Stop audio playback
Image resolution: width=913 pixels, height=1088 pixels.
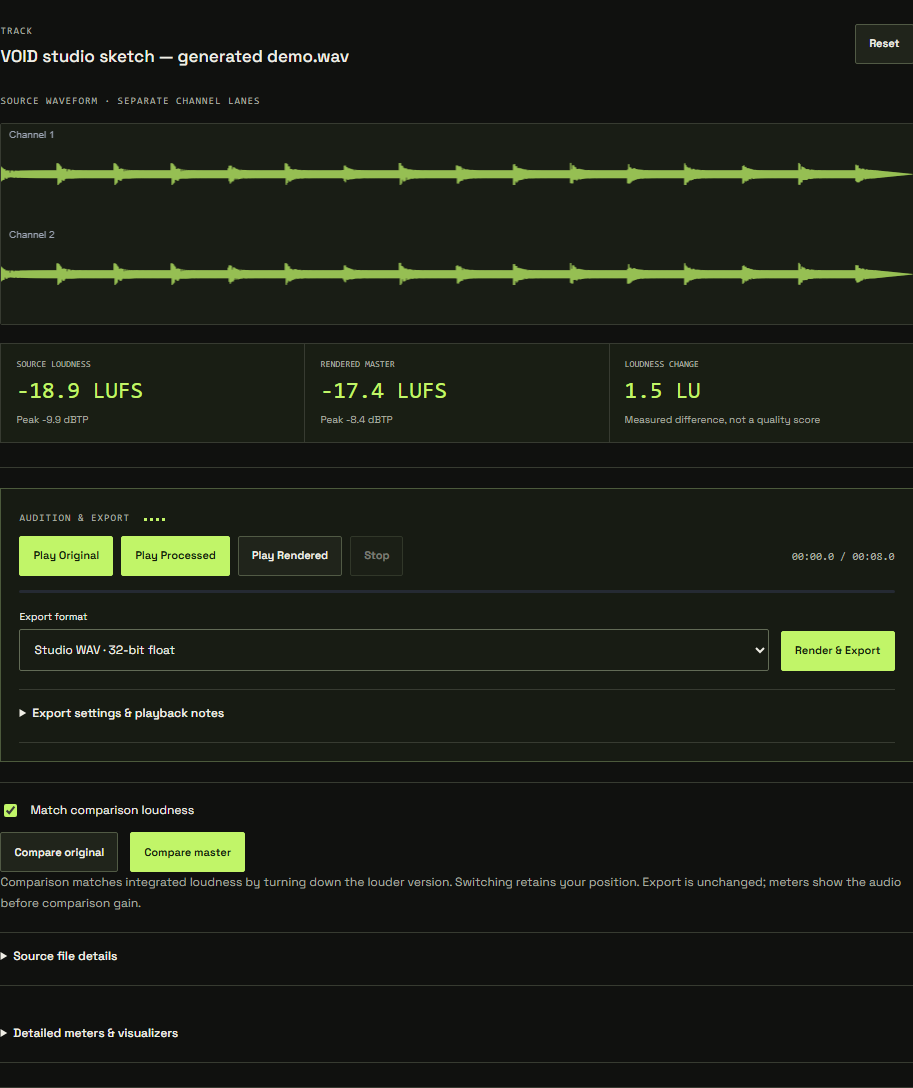(x=377, y=556)
